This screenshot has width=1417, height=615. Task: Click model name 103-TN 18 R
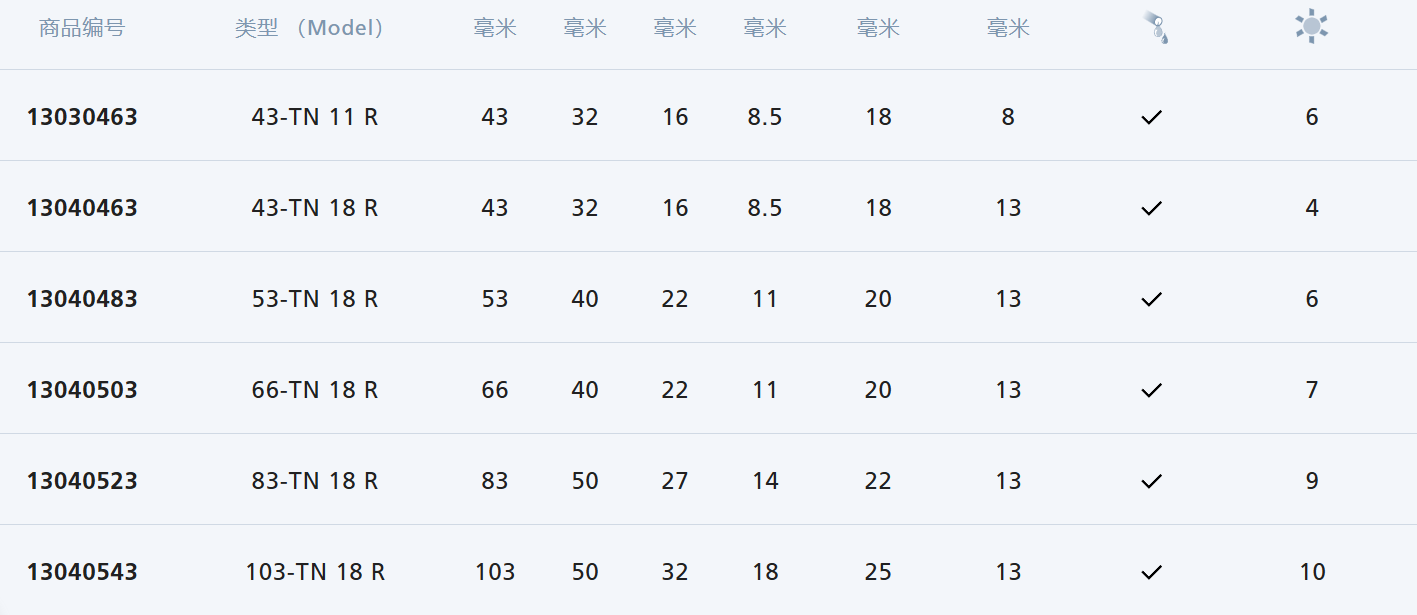click(x=315, y=573)
